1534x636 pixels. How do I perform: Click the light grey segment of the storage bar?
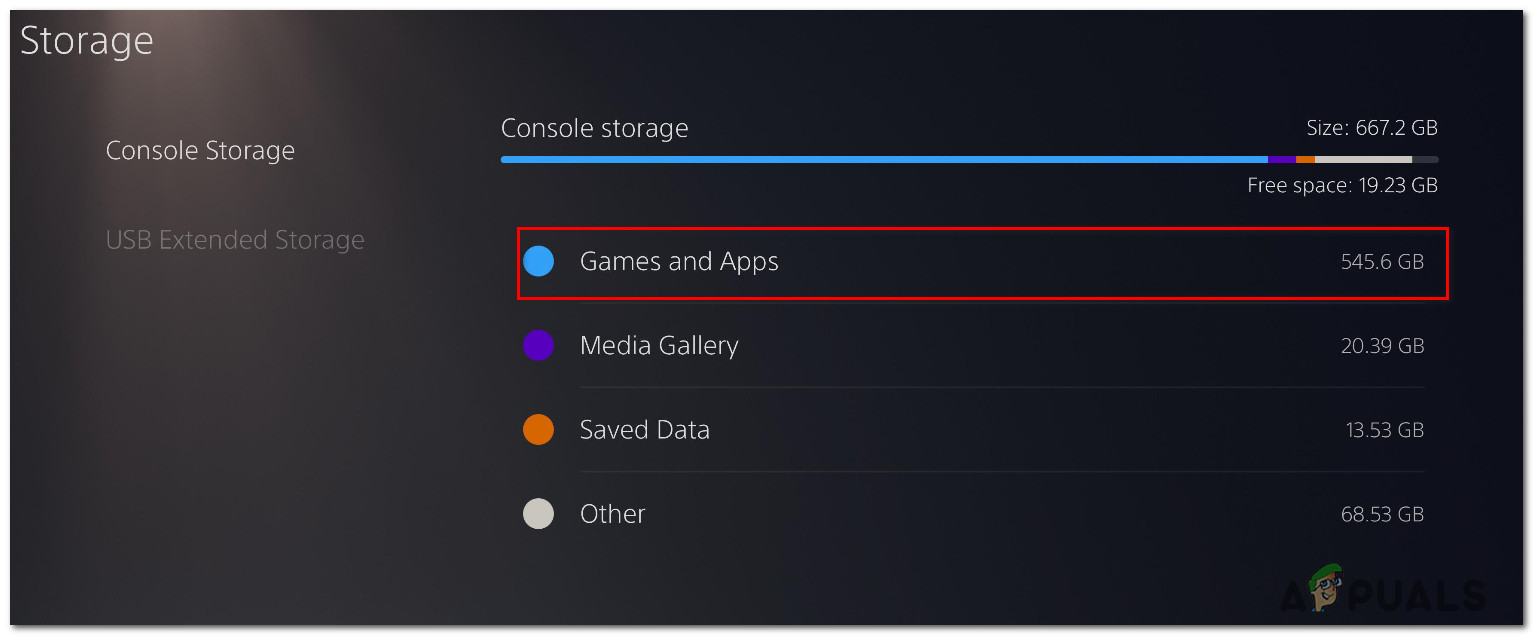pos(1363,159)
